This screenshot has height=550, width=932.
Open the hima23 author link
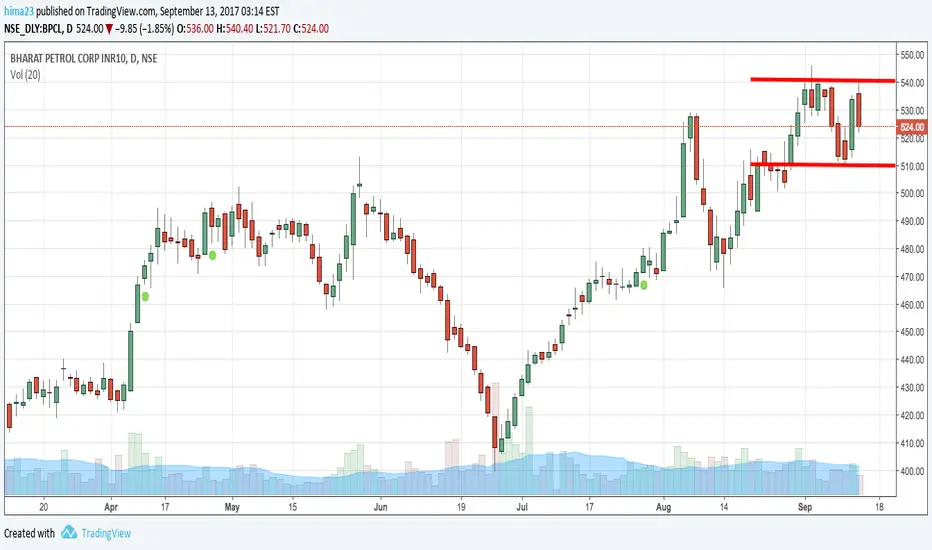pyautogui.click(x=18, y=11)
